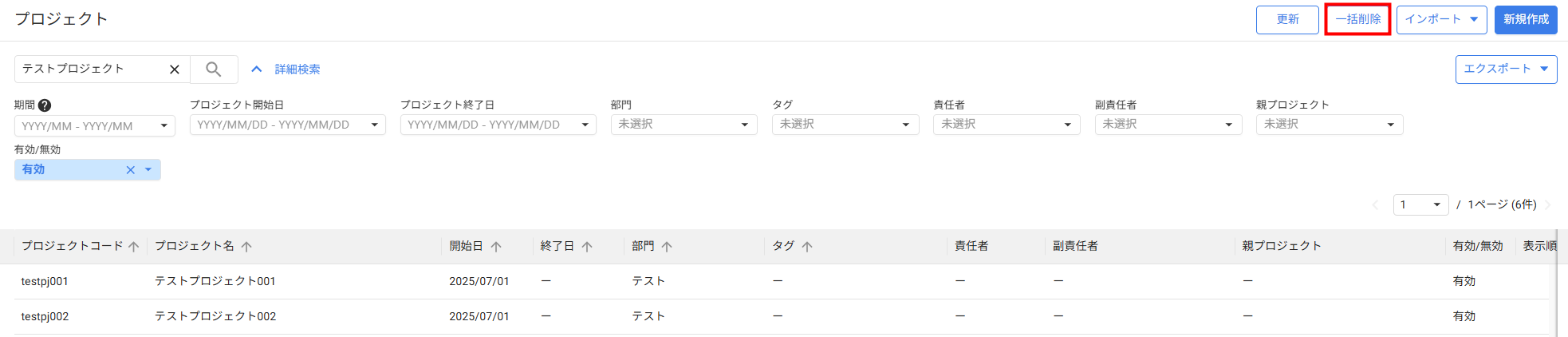The image size is (1568, 337).
Task: Expand the 部門 filter dropdown
Action: click(684, 125)
